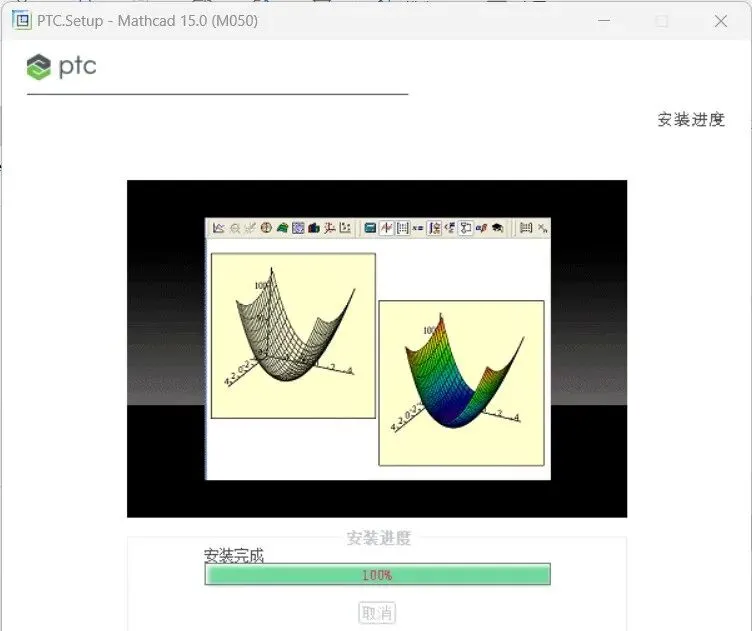Click the matrix insert icon near toolbar end
Viewport: 752px width, 631px height.
pos(526,228)
